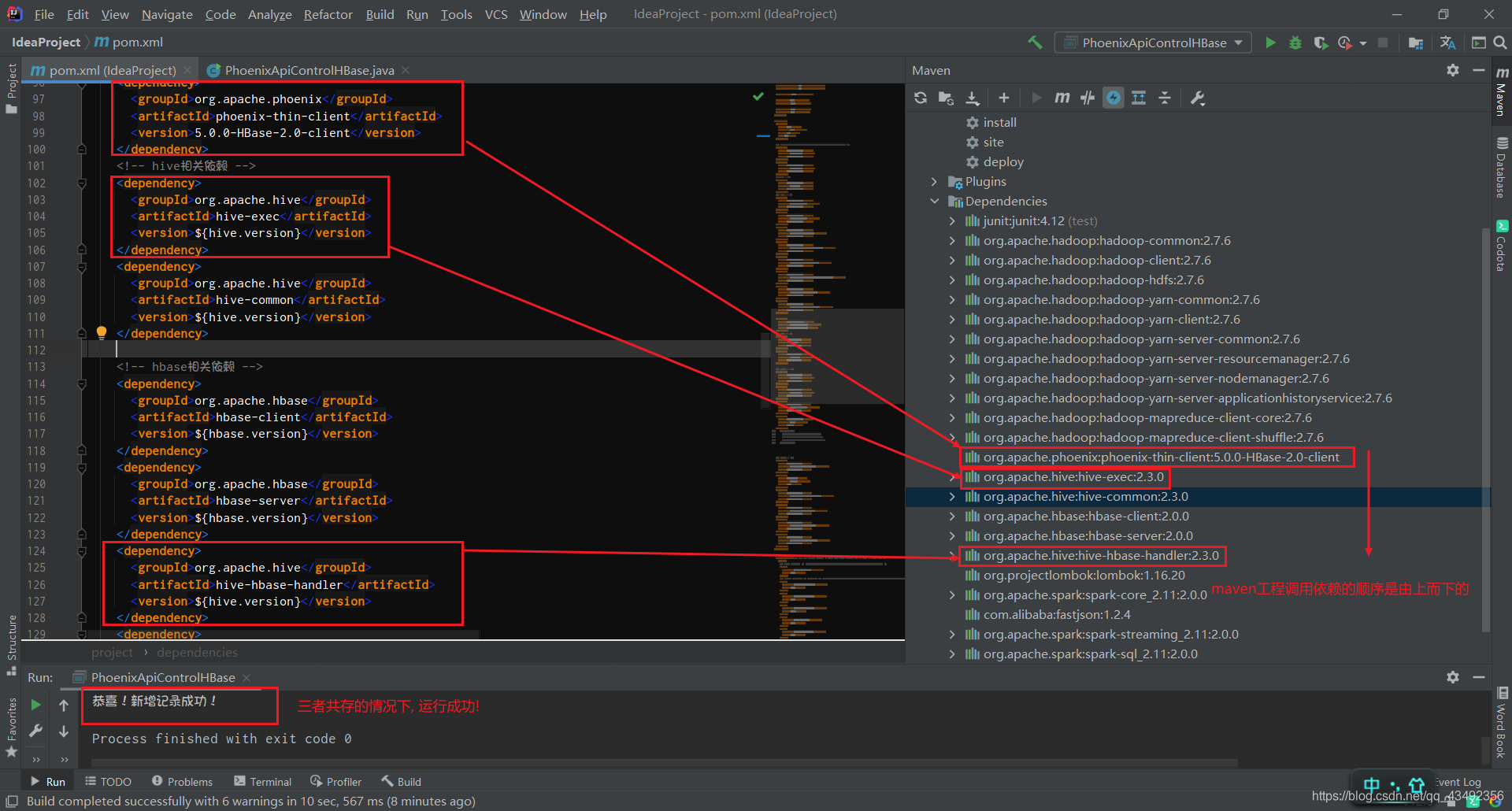
Task: Execute Maven Goal m icon
Action: [x=1062, y=98]
